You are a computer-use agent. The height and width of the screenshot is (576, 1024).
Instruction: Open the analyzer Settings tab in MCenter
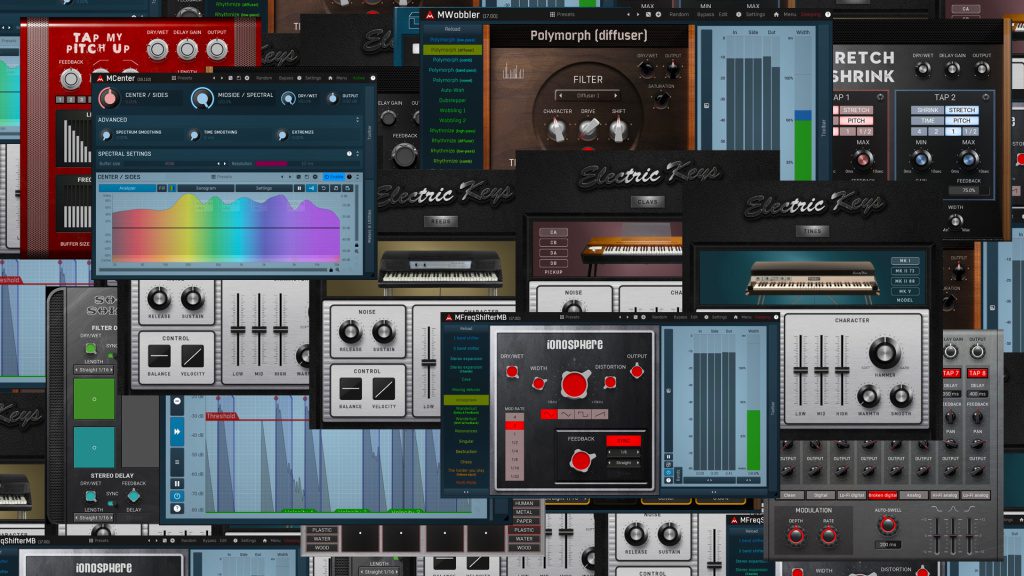tap(264, 188)
